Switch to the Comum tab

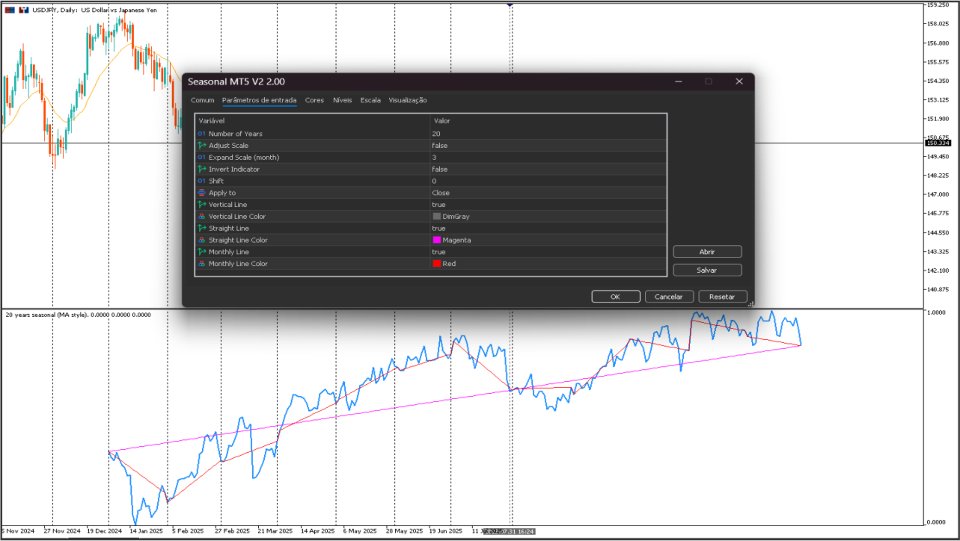(202, 100)
